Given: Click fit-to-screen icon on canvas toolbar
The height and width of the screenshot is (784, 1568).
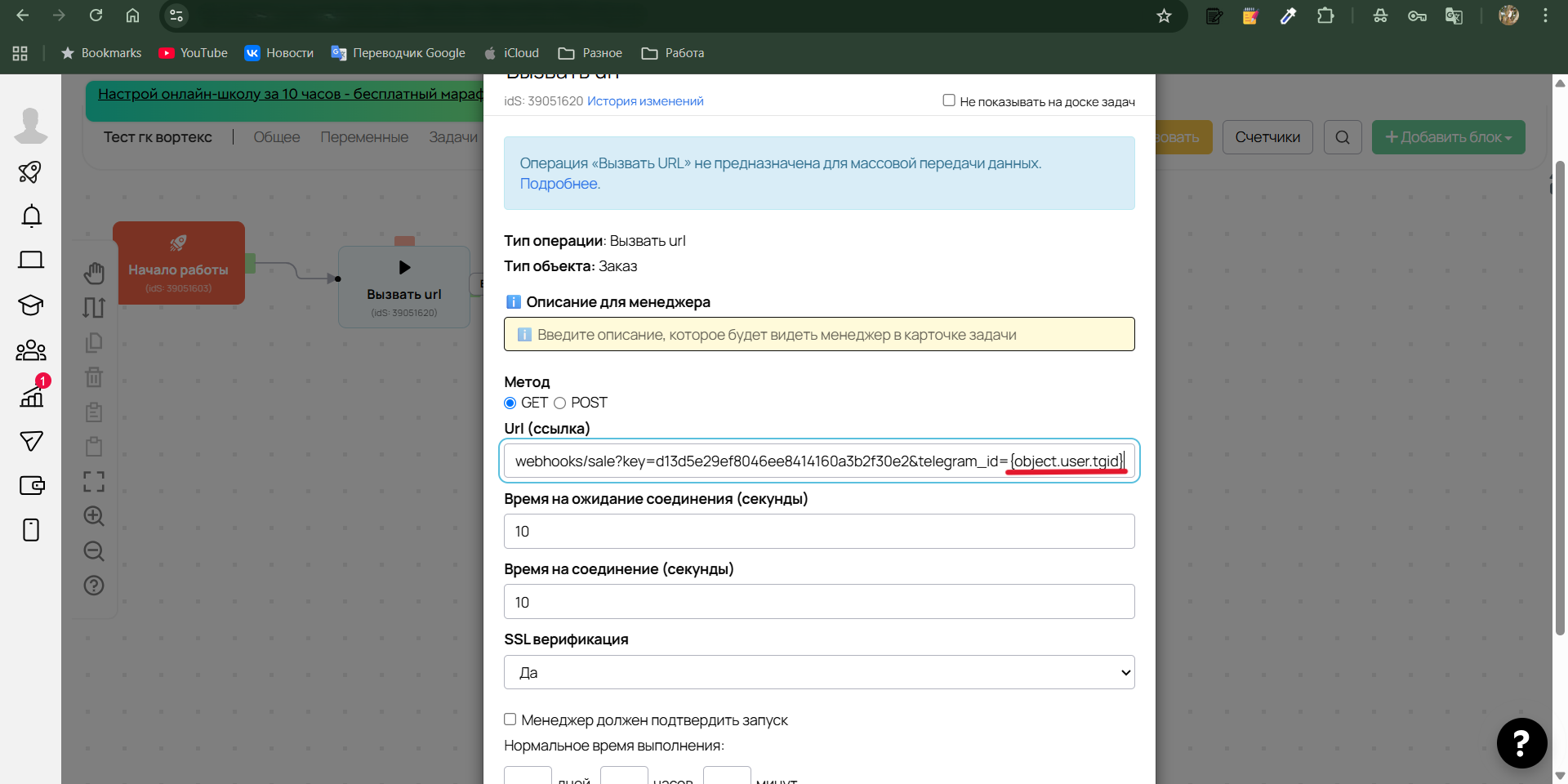Looking at the screenshot, I should (x=94, y=482).
